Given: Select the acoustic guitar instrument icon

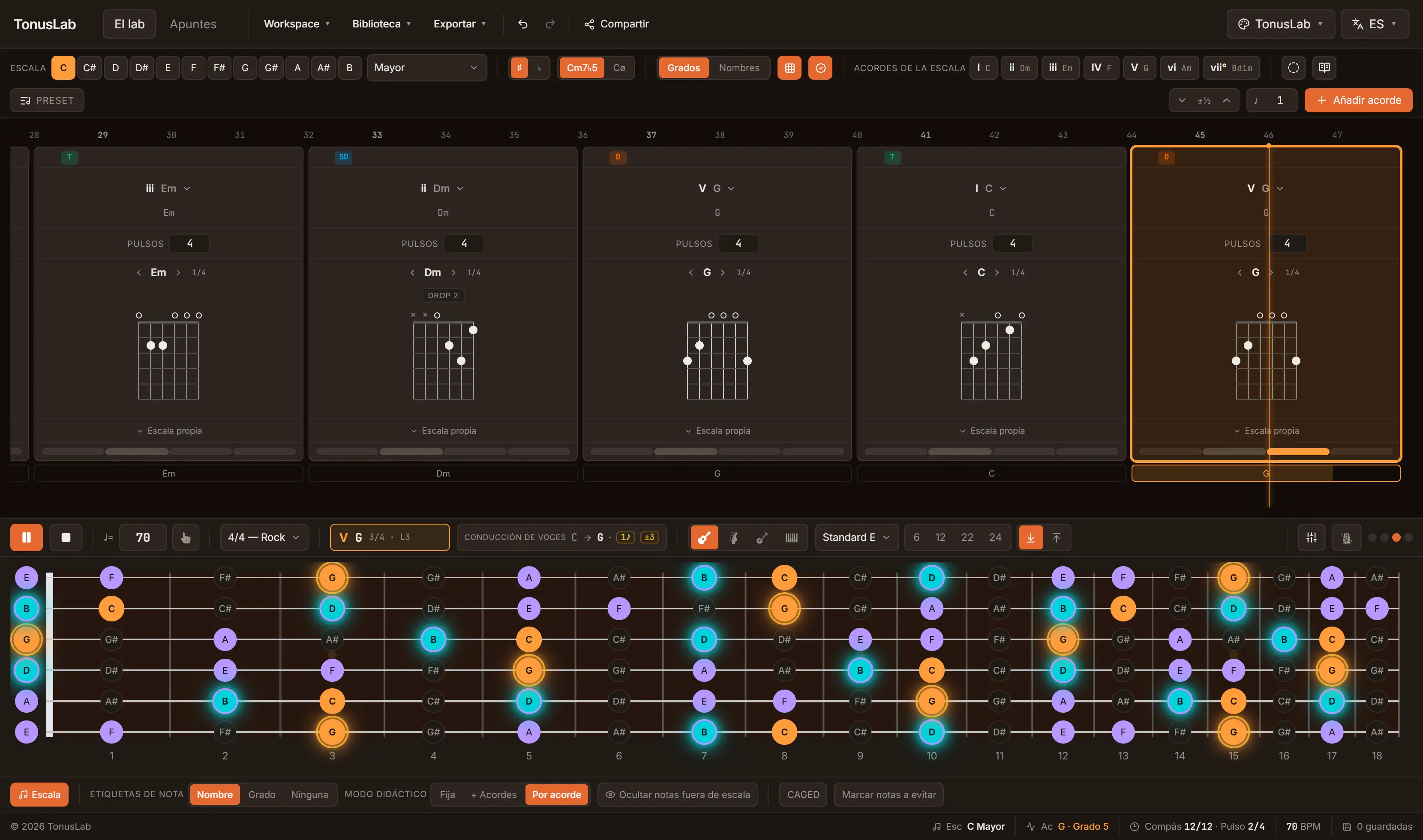Looking at the screenshot, I should pos(704,537).
